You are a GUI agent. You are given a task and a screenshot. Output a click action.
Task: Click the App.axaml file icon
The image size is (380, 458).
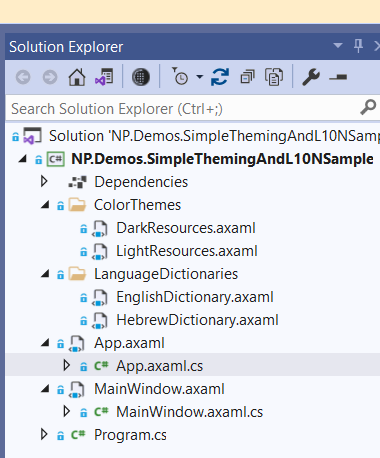[77, 344]
